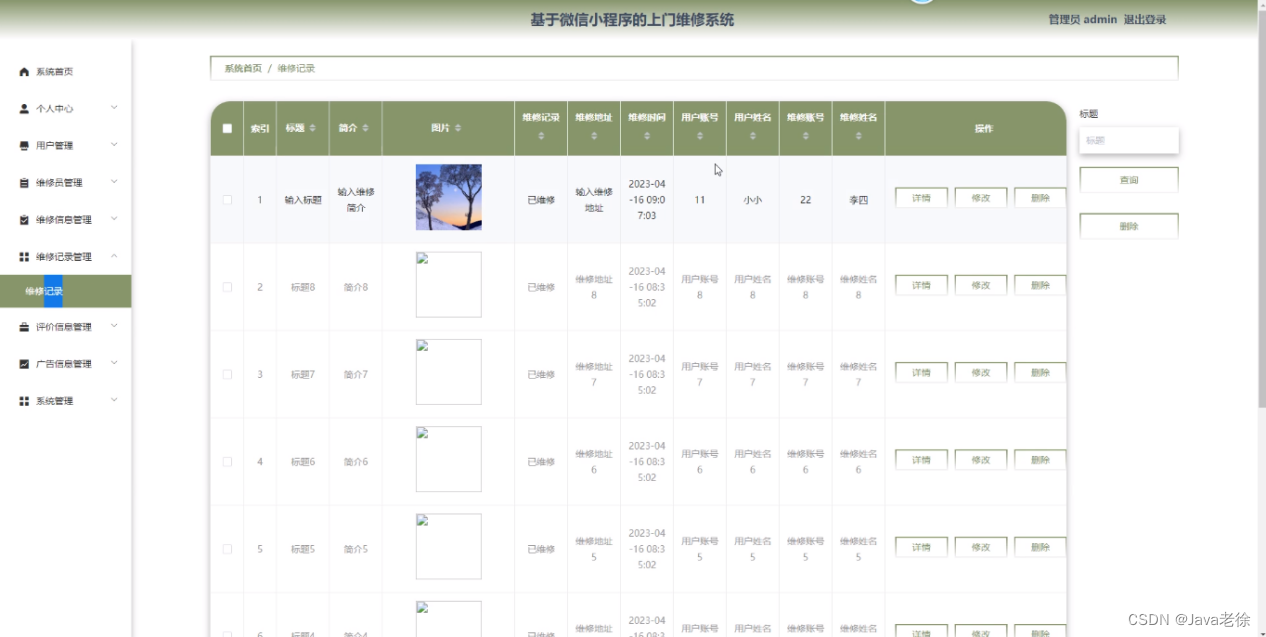This screenshot has width=1266, height=637.
Task: Open 详情 for row 输入标题
Action: coord(921,198)
